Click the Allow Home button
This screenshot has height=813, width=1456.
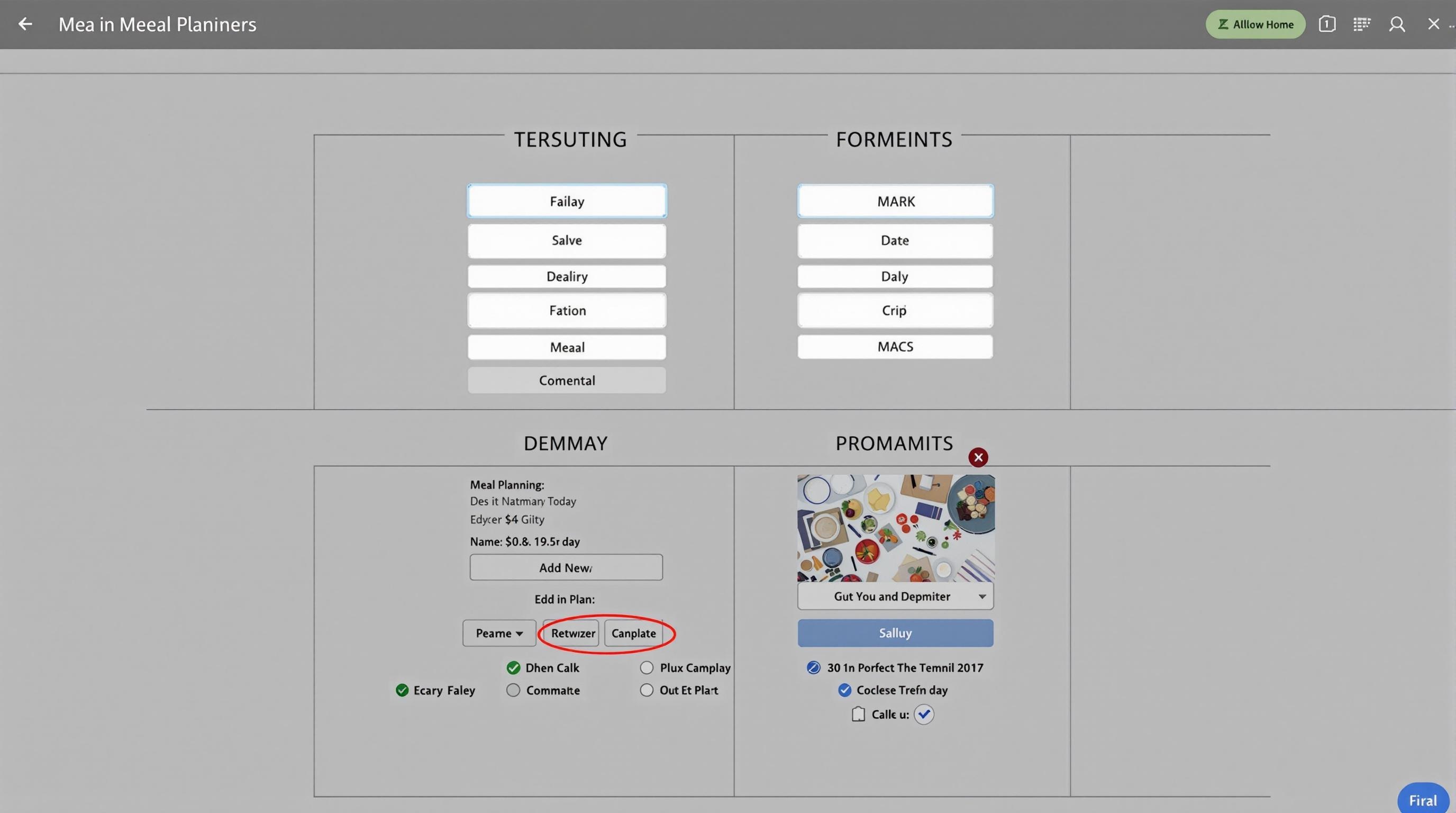coord(1255,24)
